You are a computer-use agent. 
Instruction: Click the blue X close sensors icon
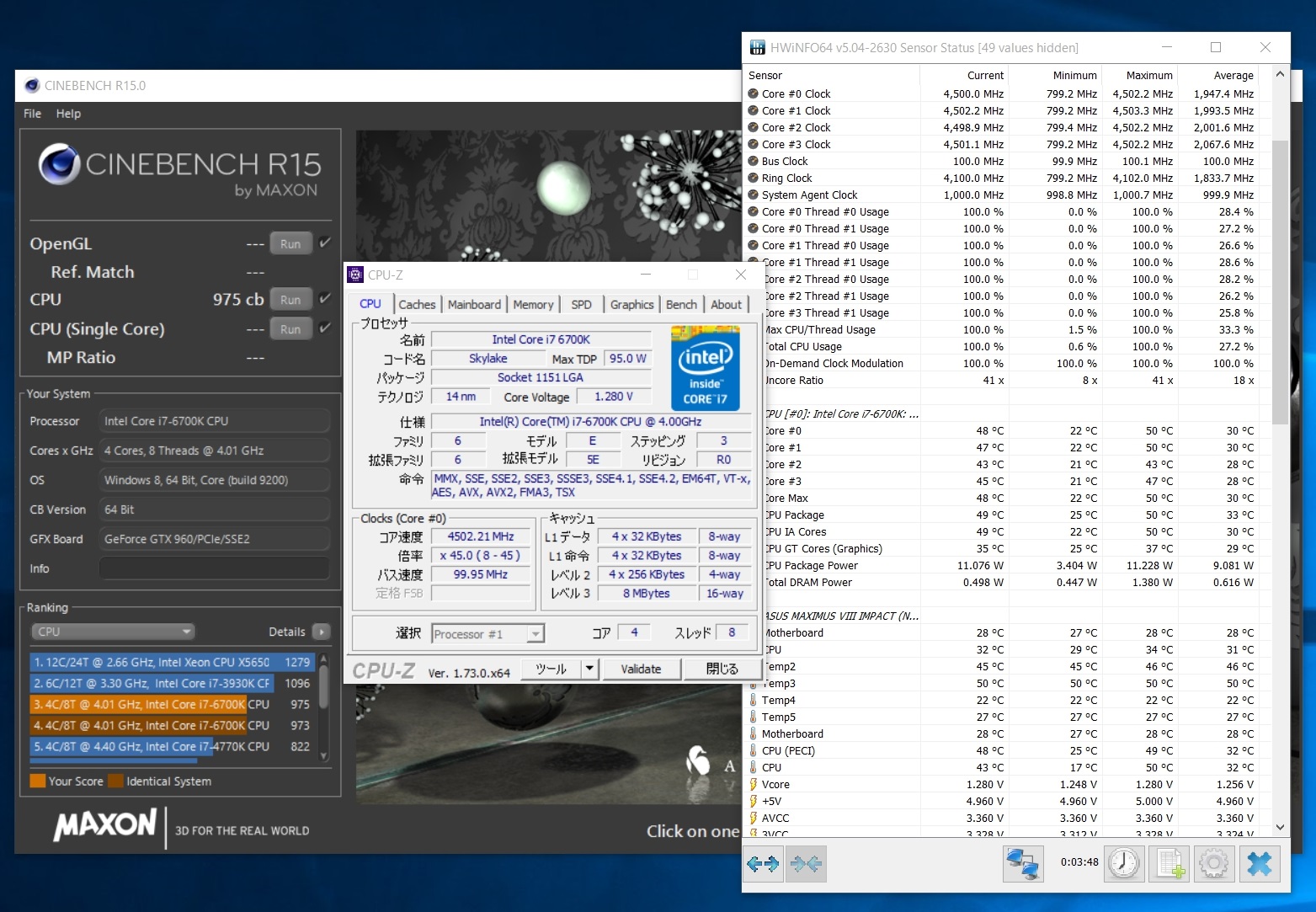(1260, 863)
